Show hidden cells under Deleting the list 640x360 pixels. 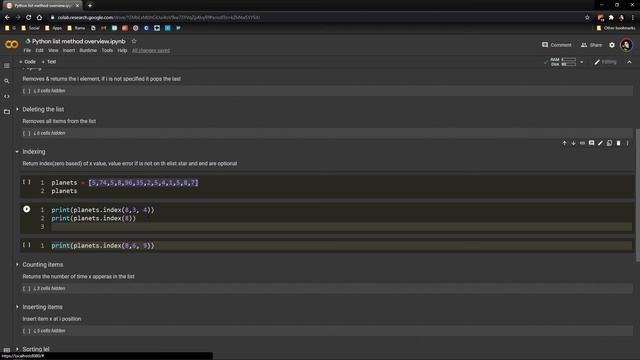tap(49, 133)
